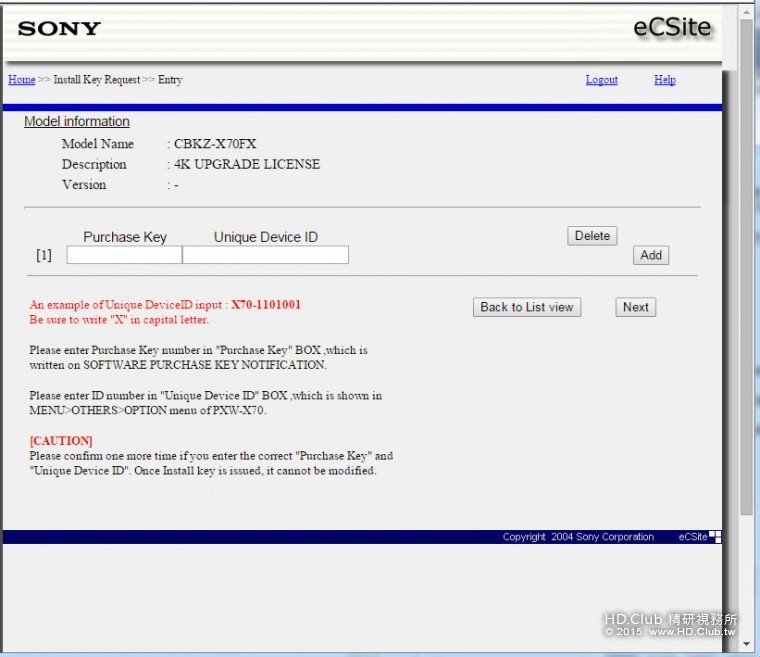Click the '4K UPGRADE LICENSE' description
The height and width of the screenshot is (657, 760).
247,164
